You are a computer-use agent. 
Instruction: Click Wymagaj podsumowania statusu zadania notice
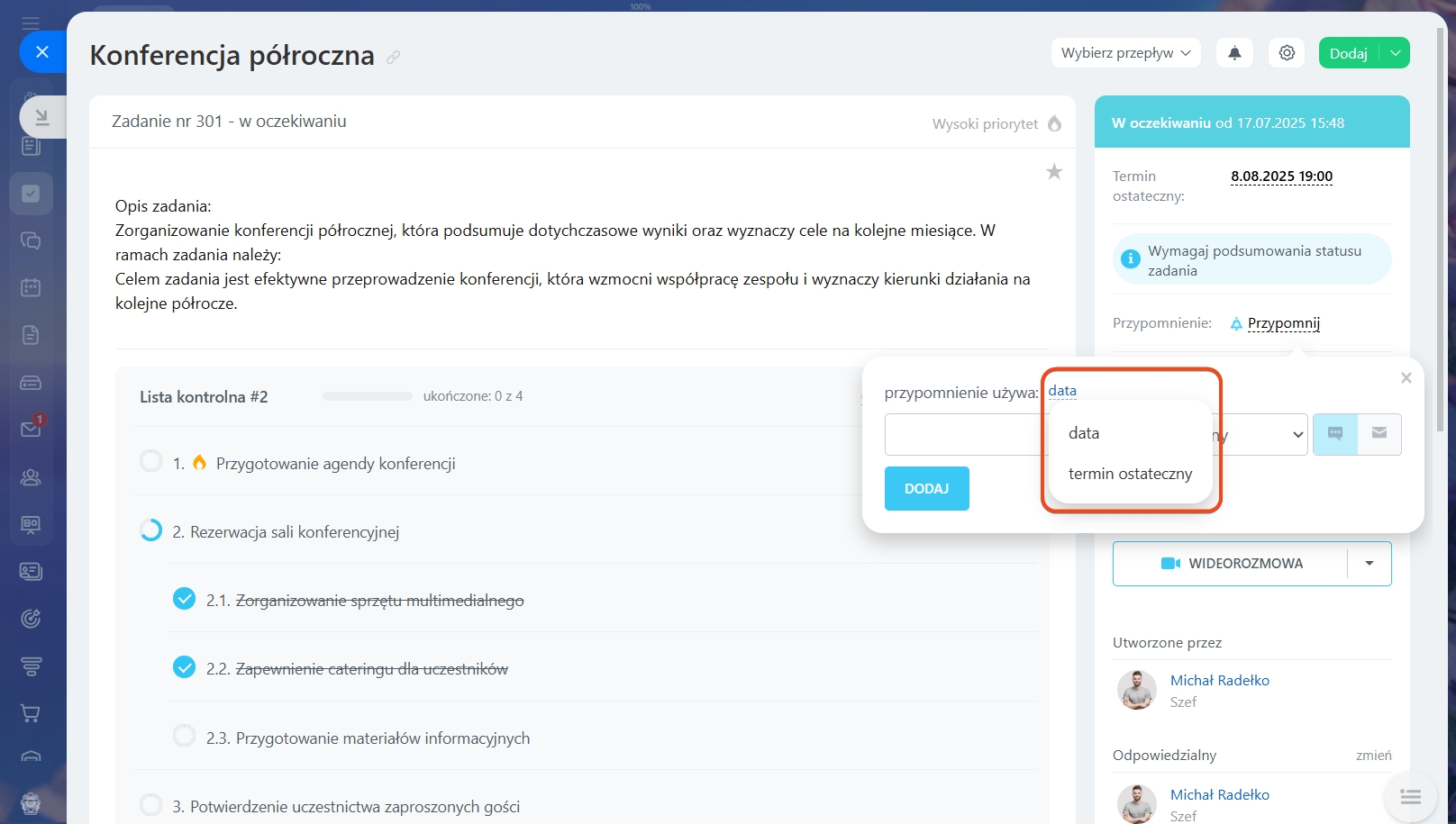[x=1252, y=260]
